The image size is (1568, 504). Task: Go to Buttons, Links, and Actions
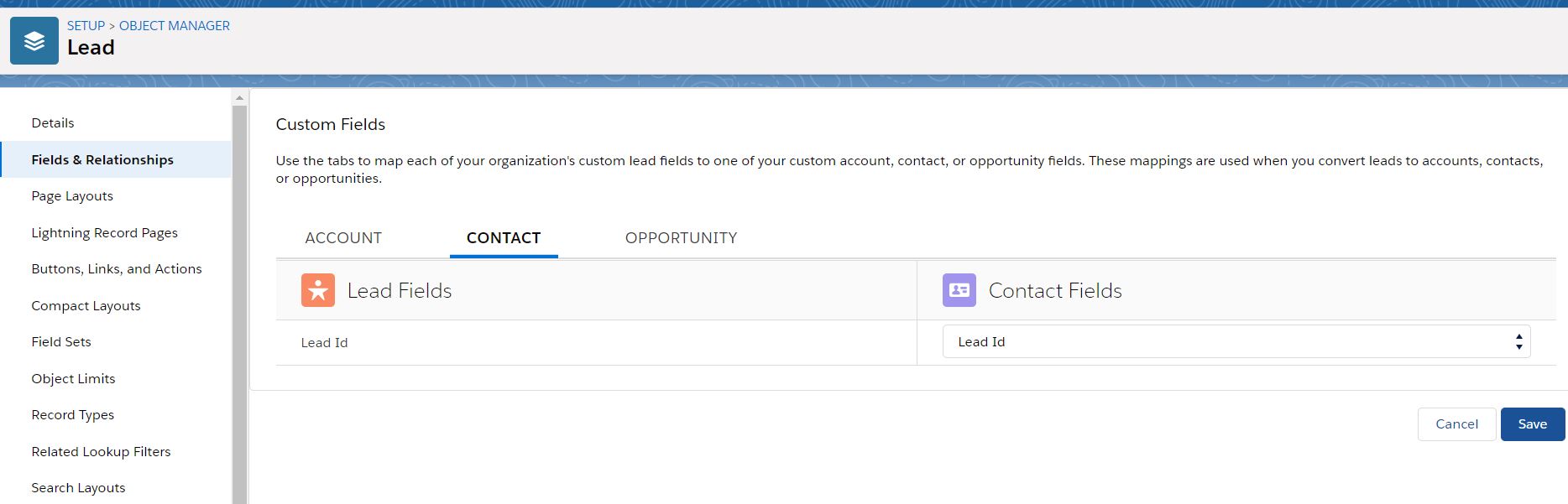(x=117, y=269)
